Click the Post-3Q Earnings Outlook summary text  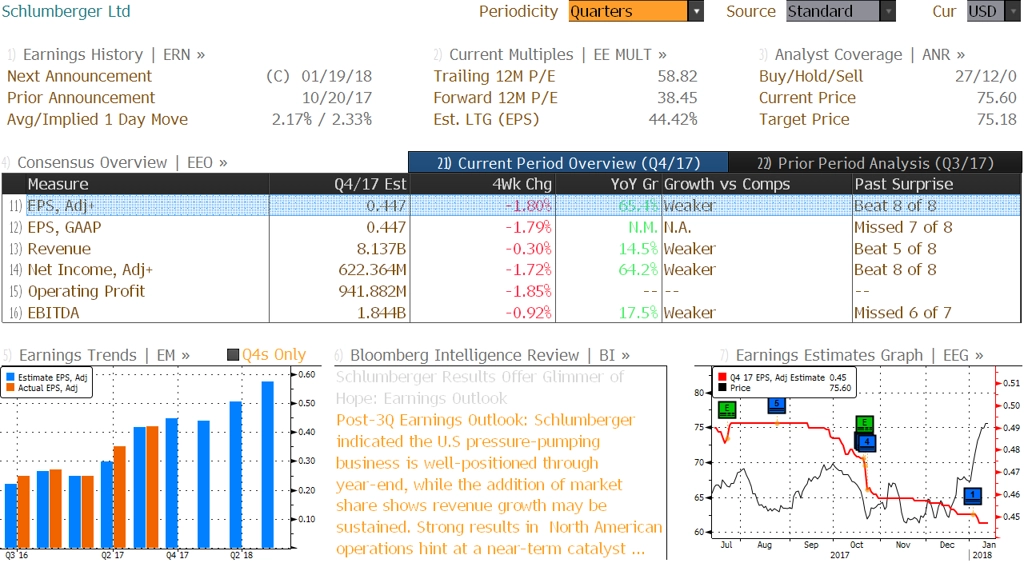(x=499, y=484)
